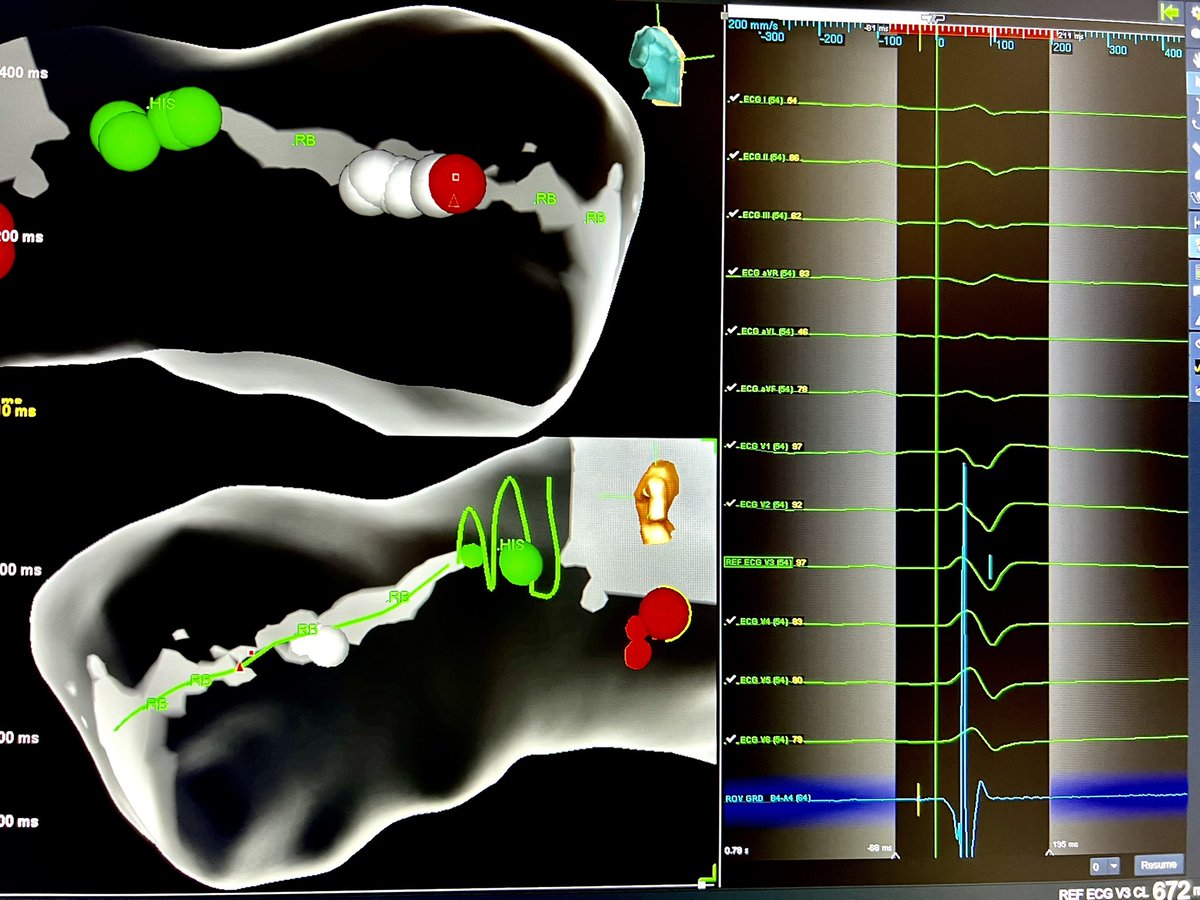This screenshot has width=1200, height=900.
Task: Toggle the ECG aVL trace checkmark
Action: (732, 330)
